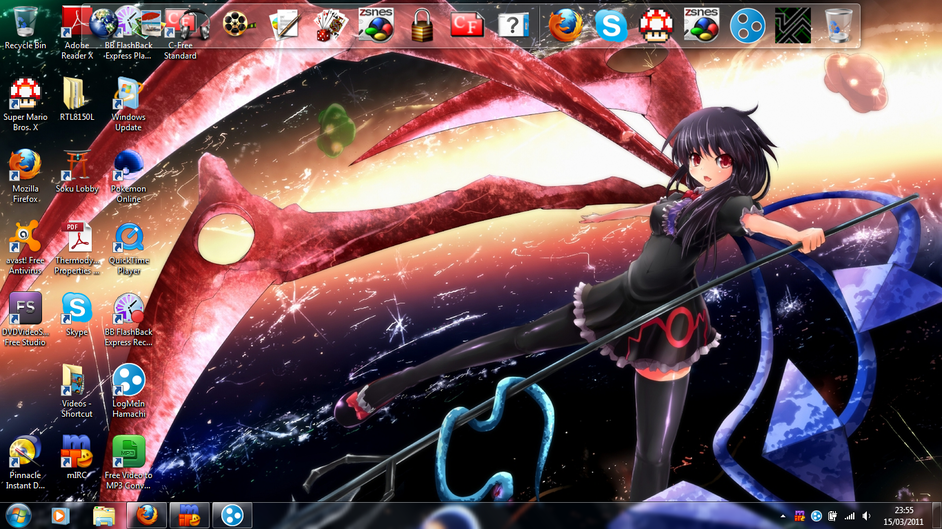This screenshot has width=942, height=529.
Task: Click the DVDVideoSoft Free Studio desktop icon
Action: coord(24,310)
